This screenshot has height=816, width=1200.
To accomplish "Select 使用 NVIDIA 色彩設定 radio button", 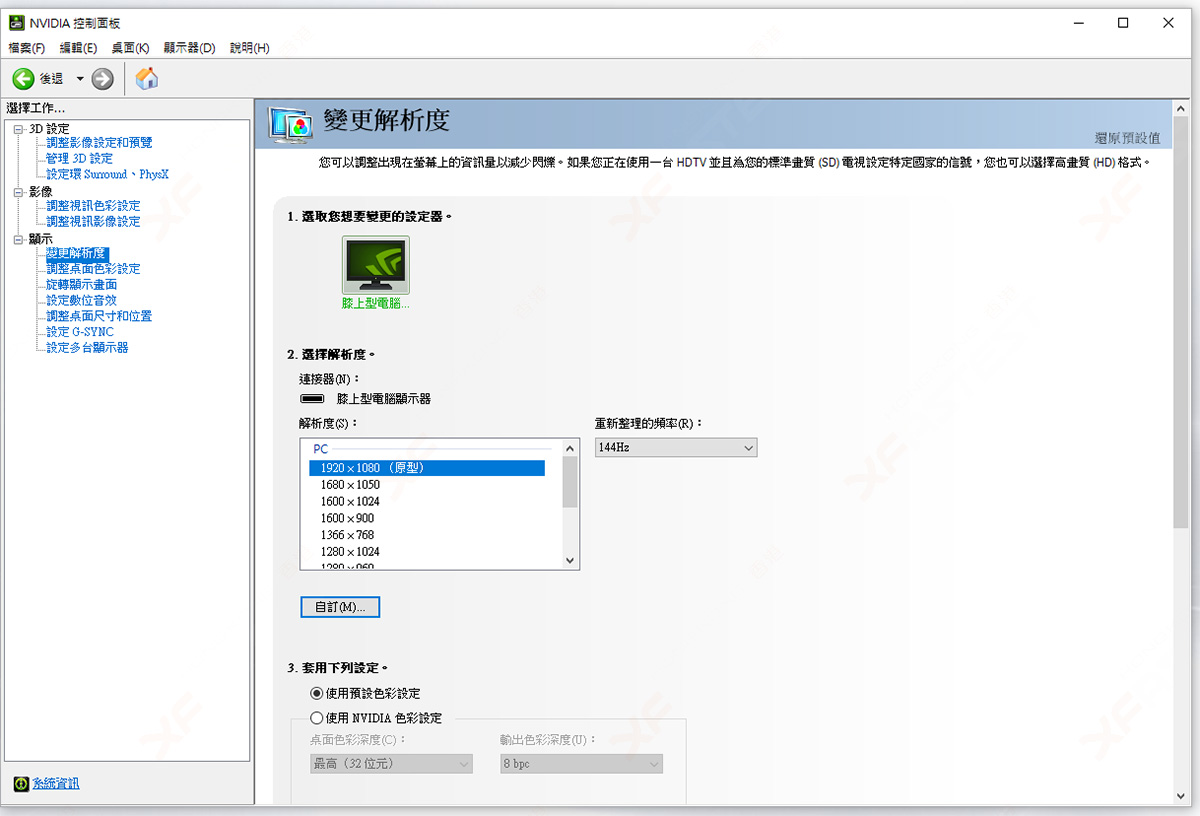I will (317, 718).
